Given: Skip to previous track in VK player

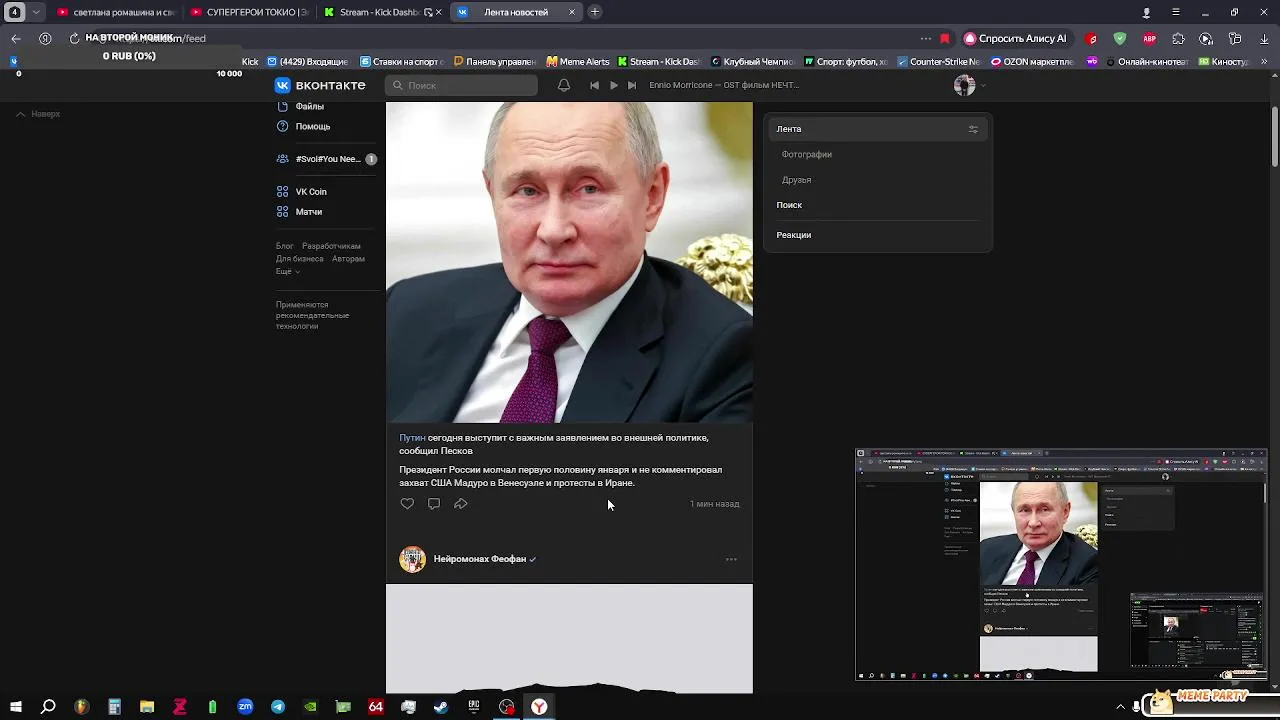Looking at the screenshot, I should 594,85.
